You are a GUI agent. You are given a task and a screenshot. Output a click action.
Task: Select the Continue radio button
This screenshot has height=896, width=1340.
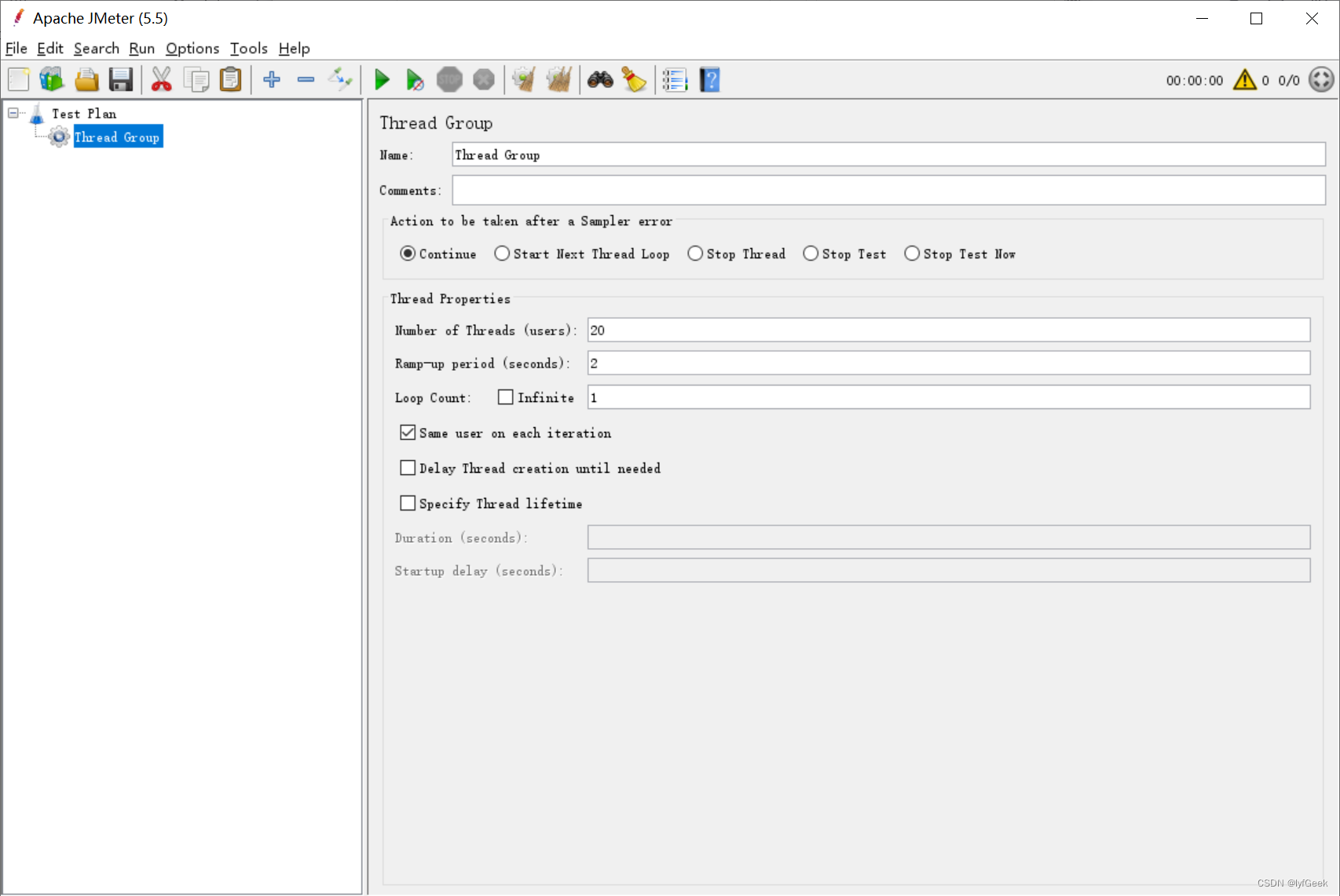click(408, 254)
